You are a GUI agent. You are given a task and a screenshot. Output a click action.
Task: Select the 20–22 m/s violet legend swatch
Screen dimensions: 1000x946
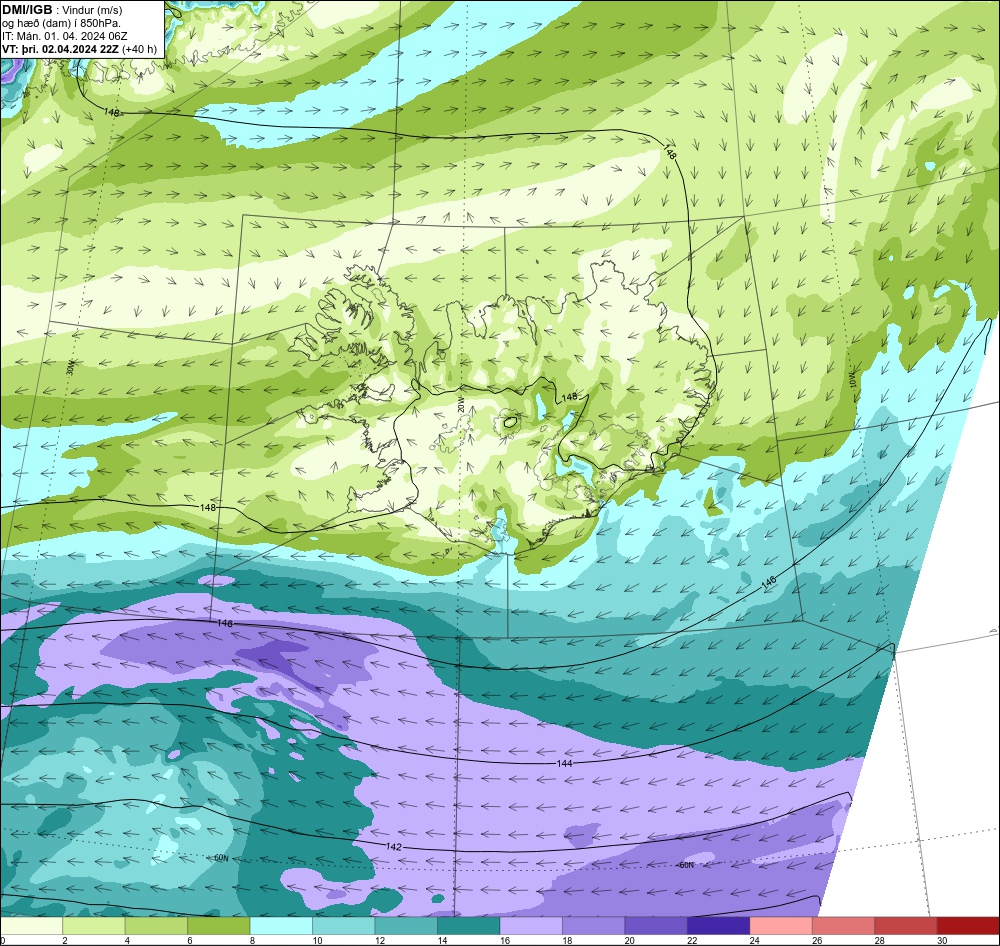tap(656, 926)
